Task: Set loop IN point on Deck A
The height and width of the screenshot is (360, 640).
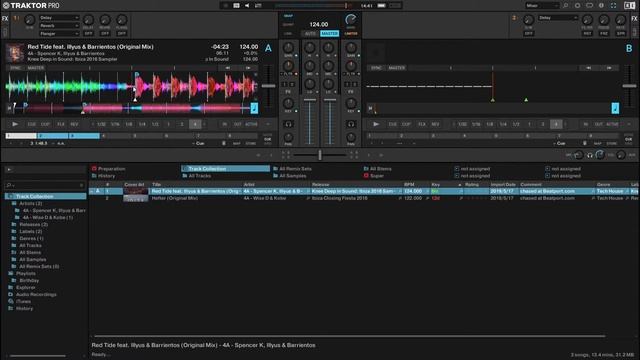Action: click(224, 124)
